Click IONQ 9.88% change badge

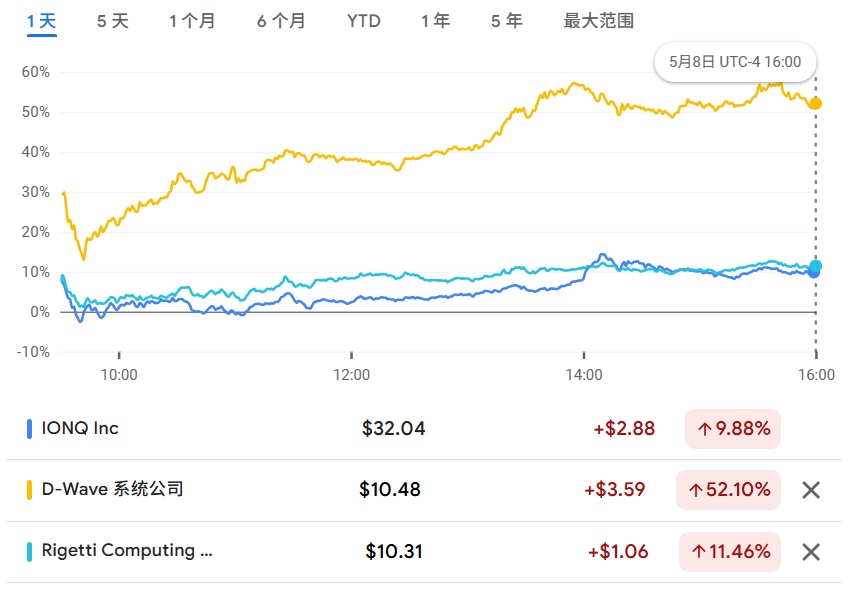point(733,429)
